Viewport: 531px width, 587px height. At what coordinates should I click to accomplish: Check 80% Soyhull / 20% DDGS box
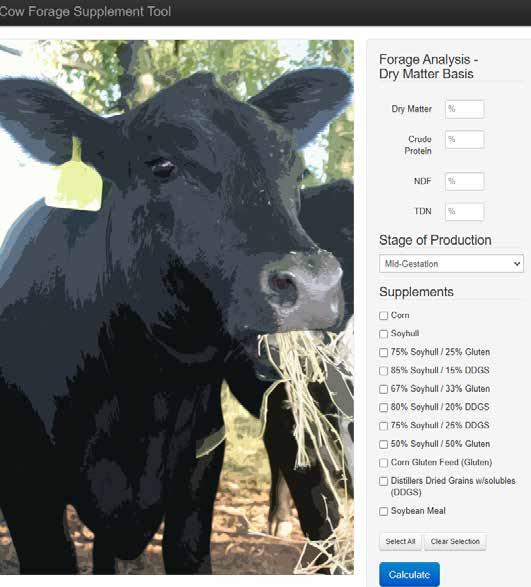tap(383, 407)
